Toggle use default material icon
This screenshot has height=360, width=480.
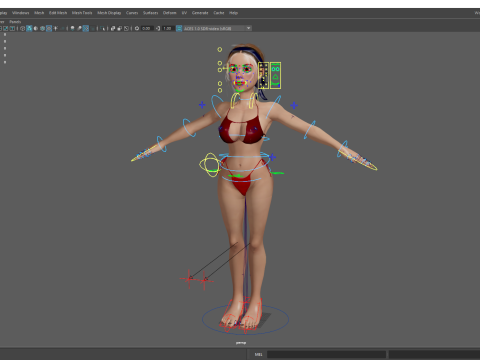(x=36, y=29)
